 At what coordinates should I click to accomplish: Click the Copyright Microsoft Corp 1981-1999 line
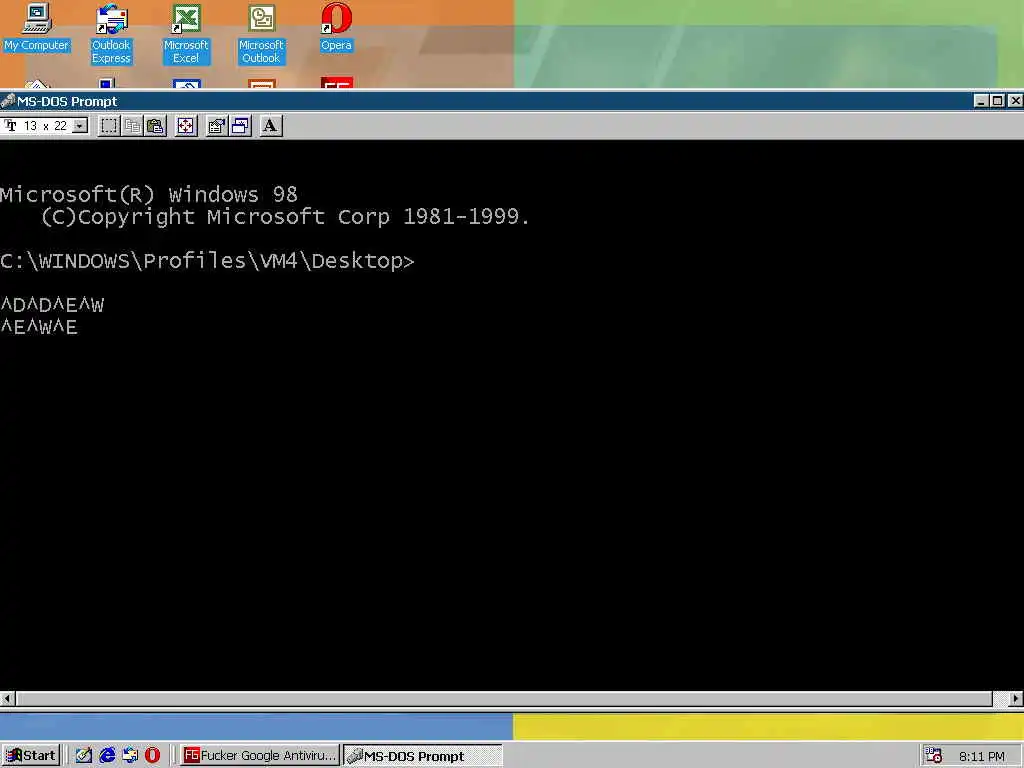(x=285, y=217)
